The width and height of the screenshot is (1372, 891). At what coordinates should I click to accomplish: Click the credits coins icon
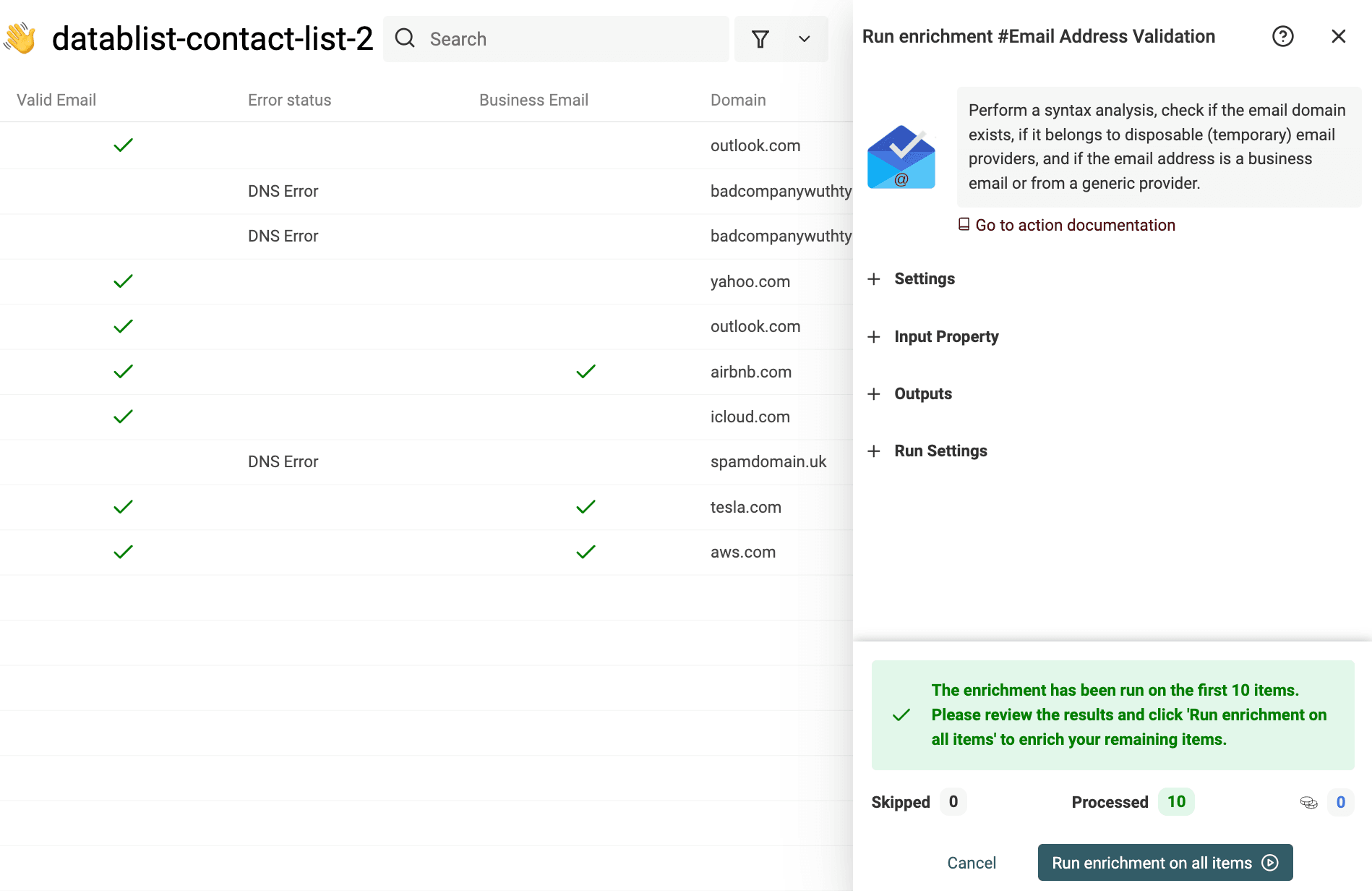1308,802
